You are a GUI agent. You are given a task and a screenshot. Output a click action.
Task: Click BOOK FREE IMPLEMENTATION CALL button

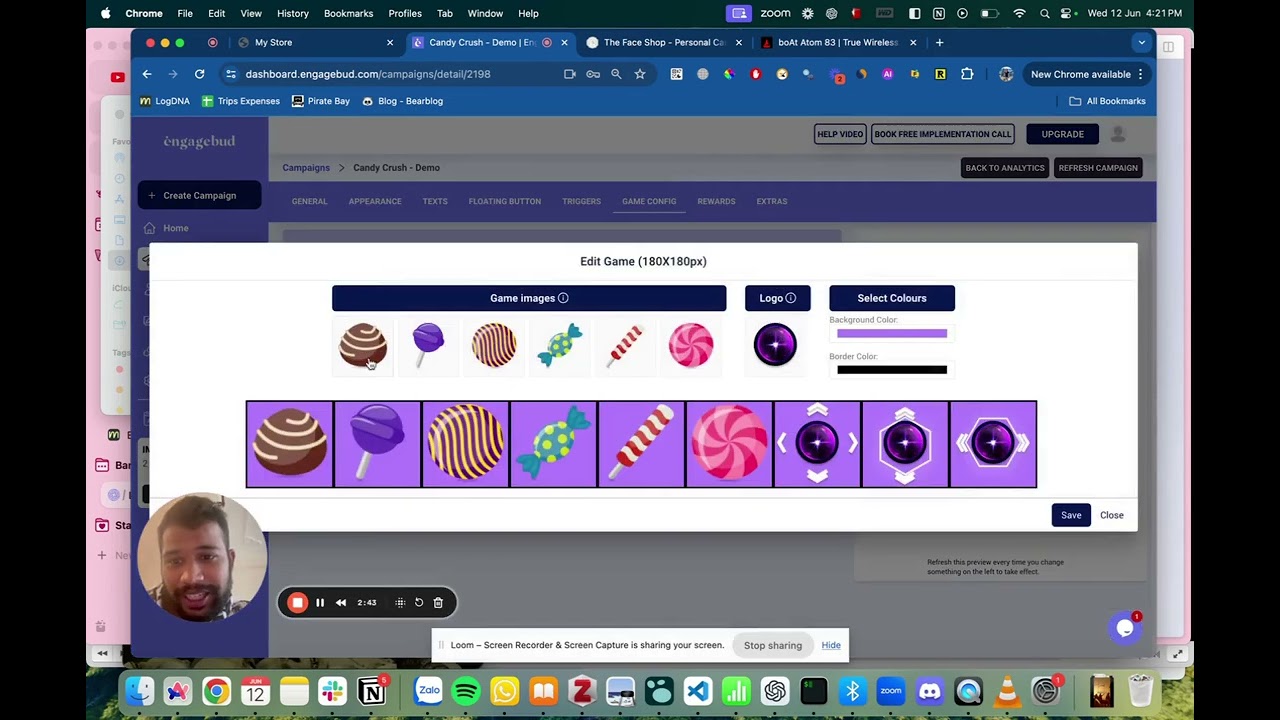pyautogui.click(x=942, y=134)
